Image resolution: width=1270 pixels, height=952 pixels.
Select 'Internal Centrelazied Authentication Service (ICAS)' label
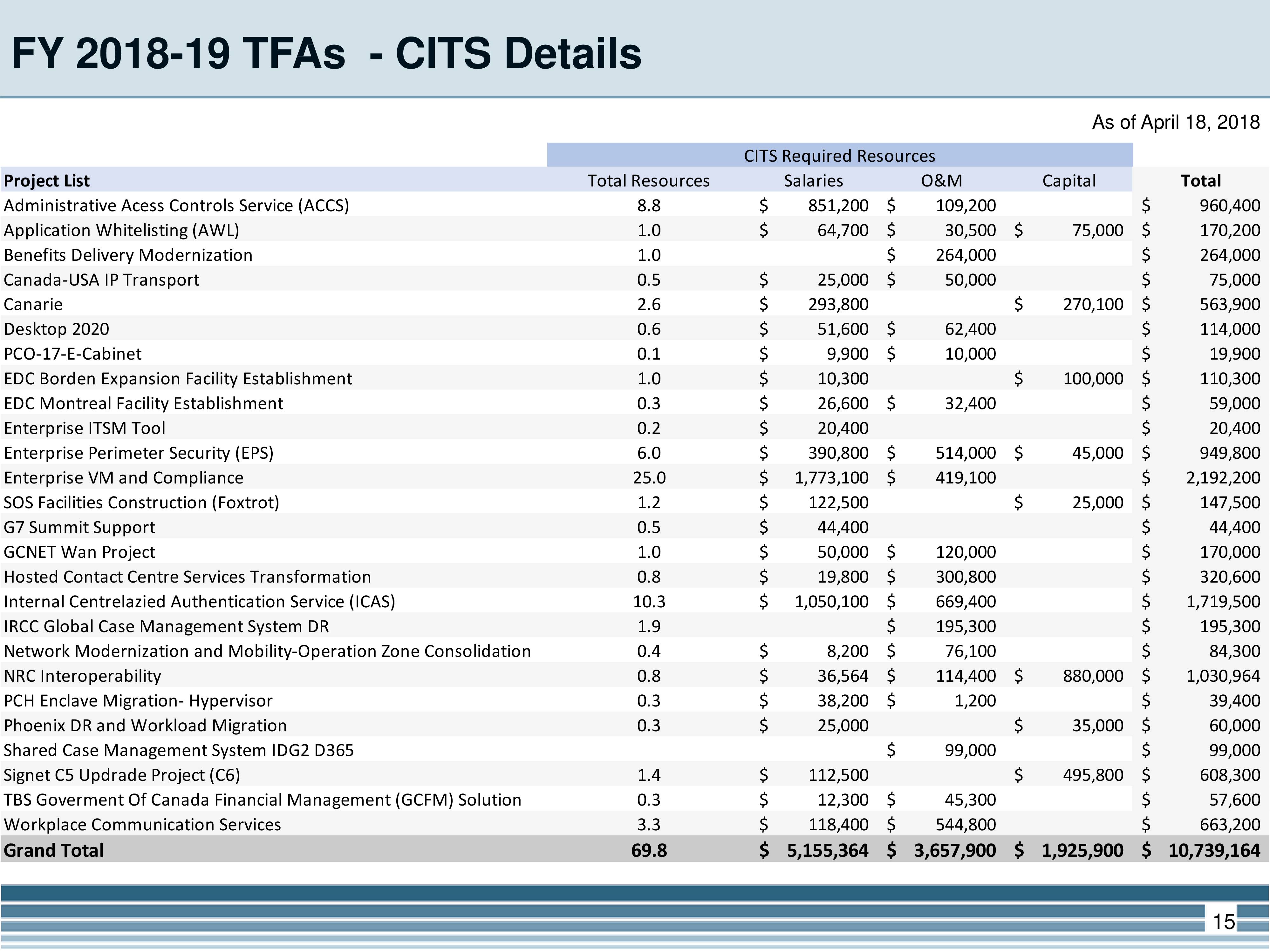pos(199,601)
